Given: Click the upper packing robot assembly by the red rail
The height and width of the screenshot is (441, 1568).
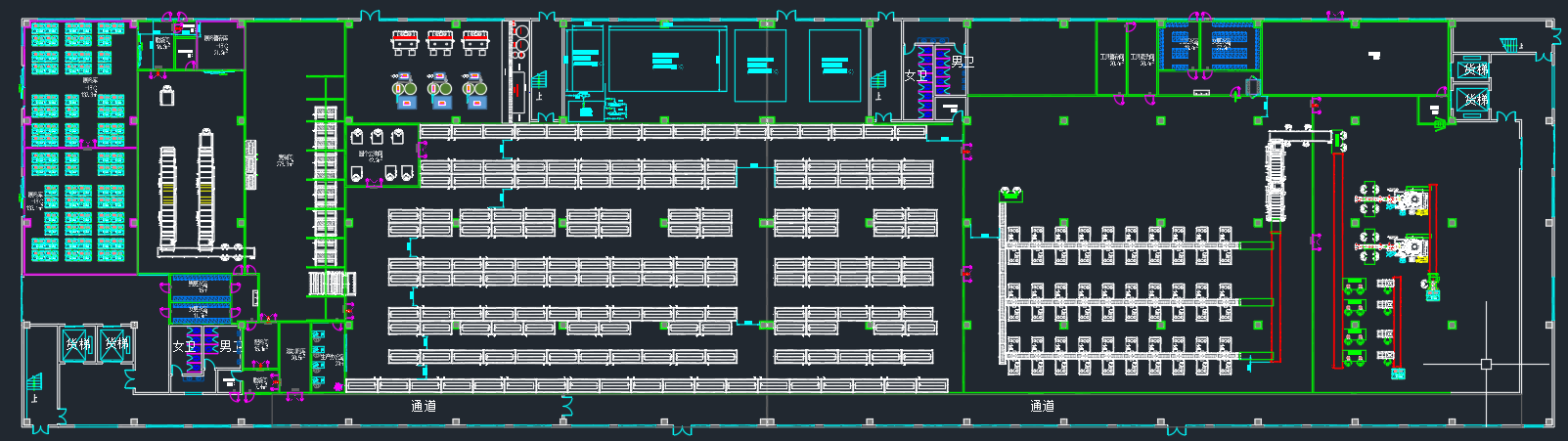Looking at the screenshot, I should tap(1392, 199).
